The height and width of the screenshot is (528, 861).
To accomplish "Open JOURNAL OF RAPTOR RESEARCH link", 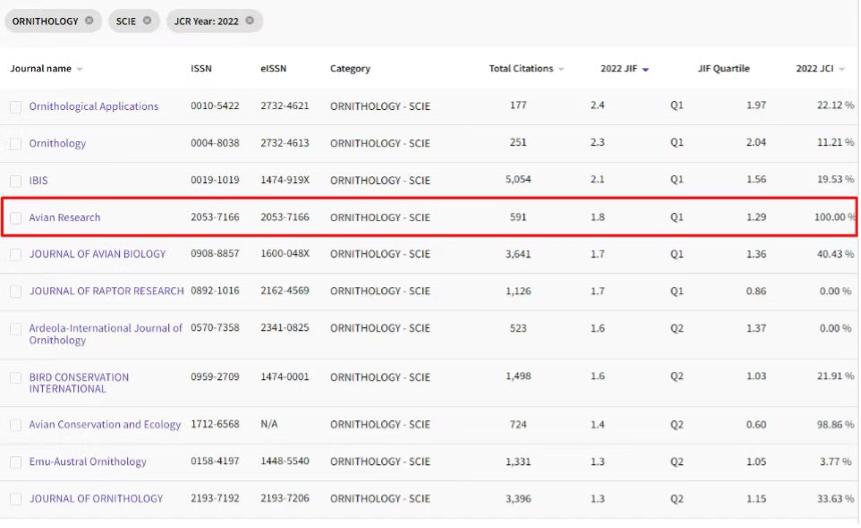I will click(106, 291).
